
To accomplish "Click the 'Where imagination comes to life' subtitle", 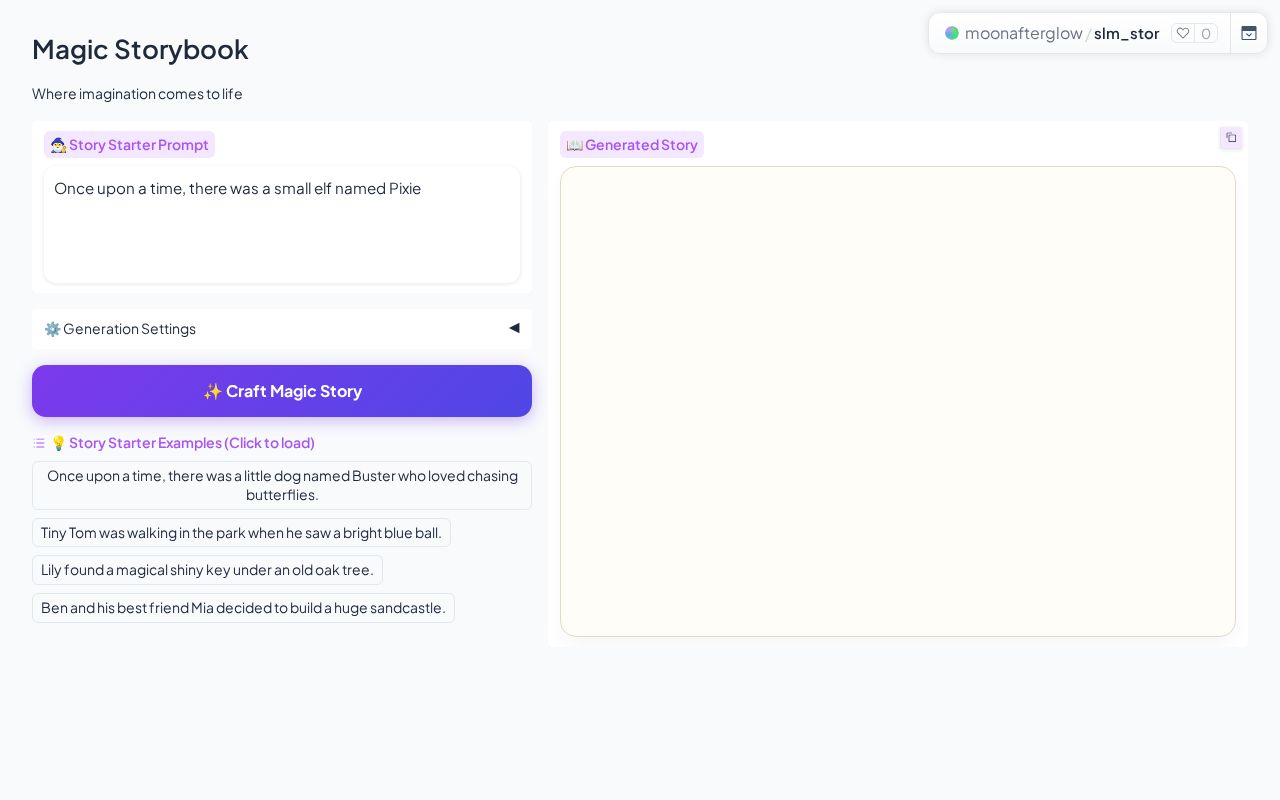I will pos(137,94).
